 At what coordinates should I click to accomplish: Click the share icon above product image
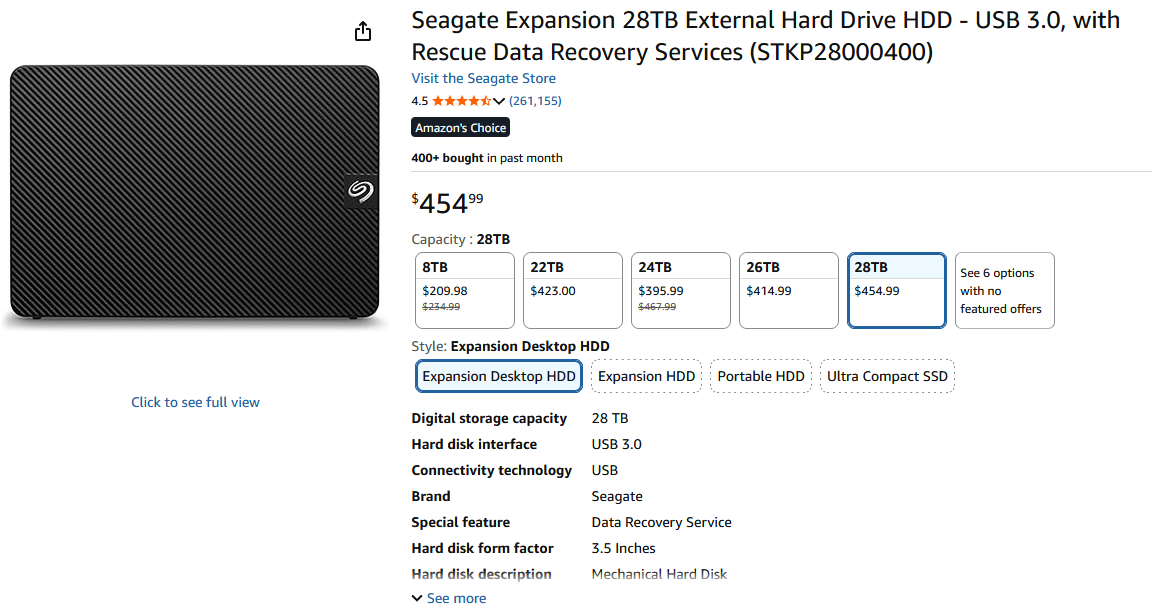pos(363,32)
